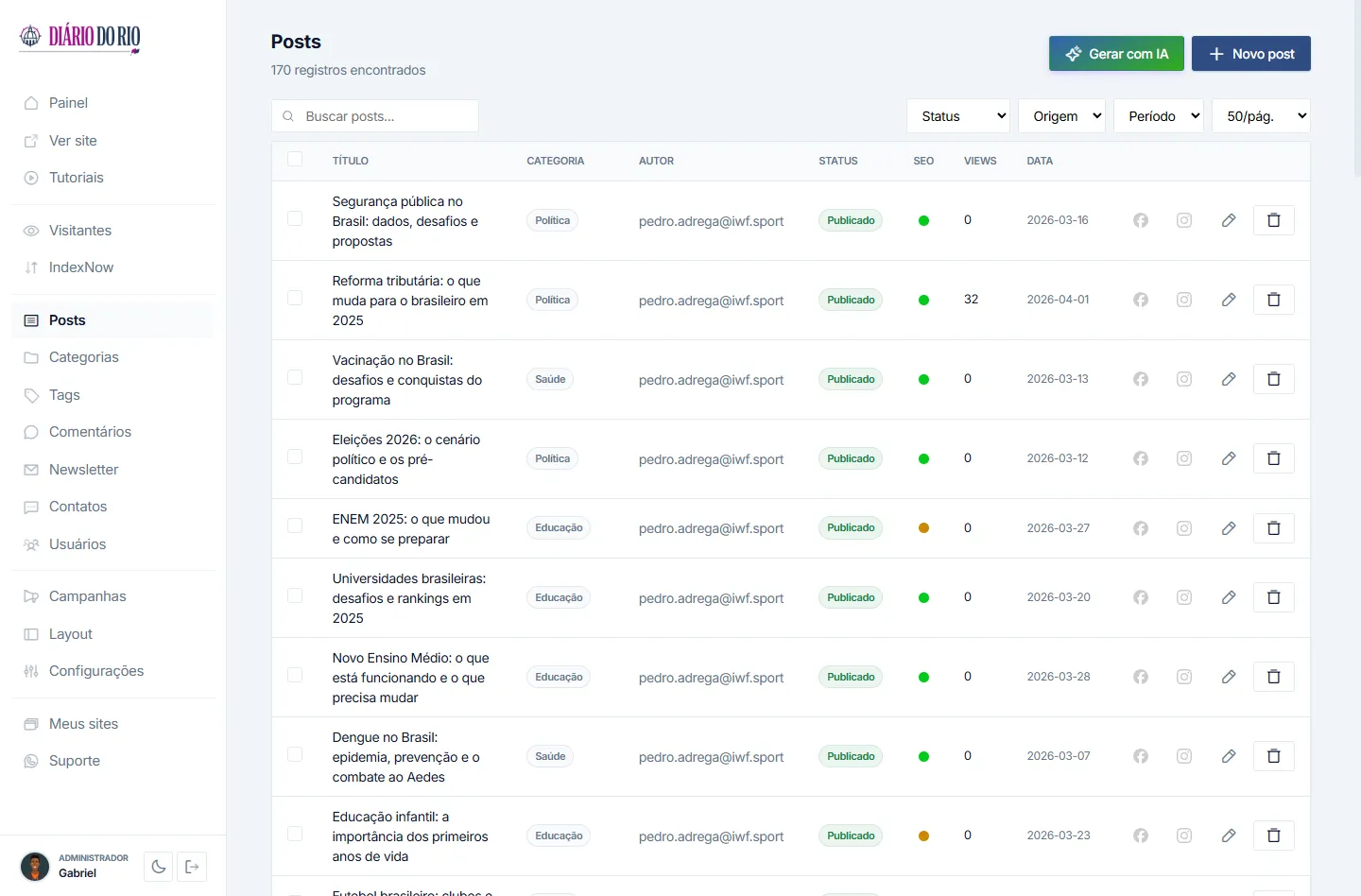Open Ver site link
The width and height of the screenshot is (1361, 896).
[113, 141]
